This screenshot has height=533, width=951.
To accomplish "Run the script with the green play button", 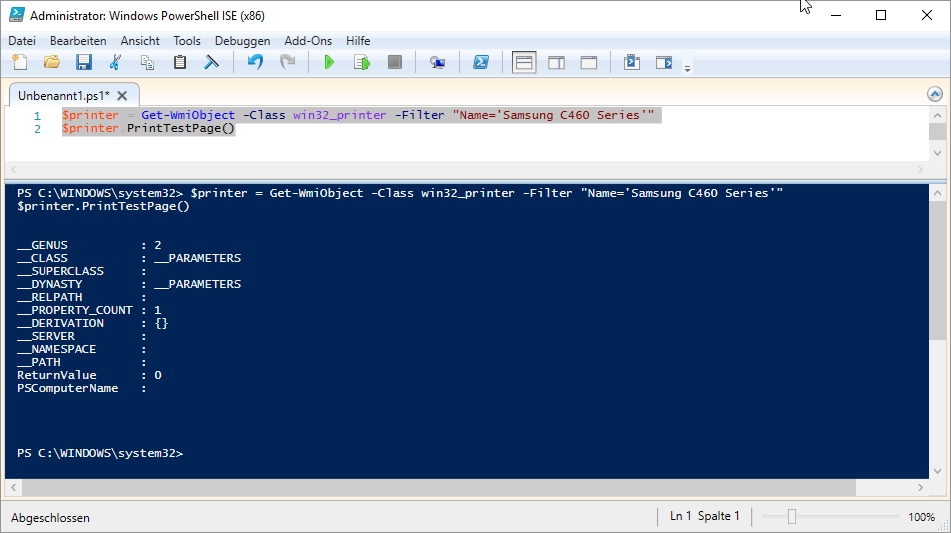I will point(329,62).
